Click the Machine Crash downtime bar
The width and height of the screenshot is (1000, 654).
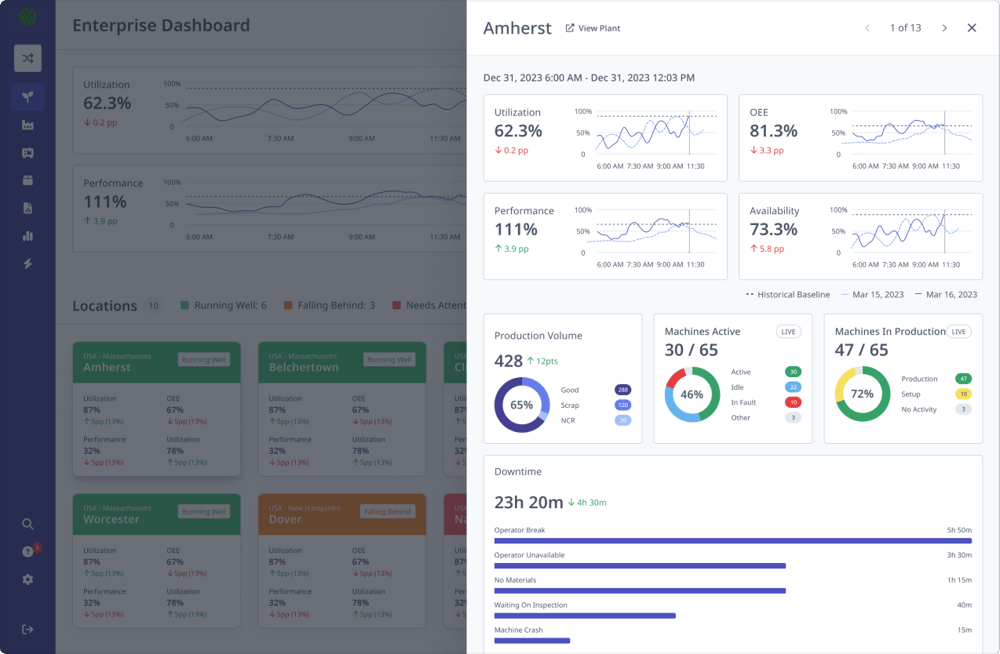click(532, 641)
